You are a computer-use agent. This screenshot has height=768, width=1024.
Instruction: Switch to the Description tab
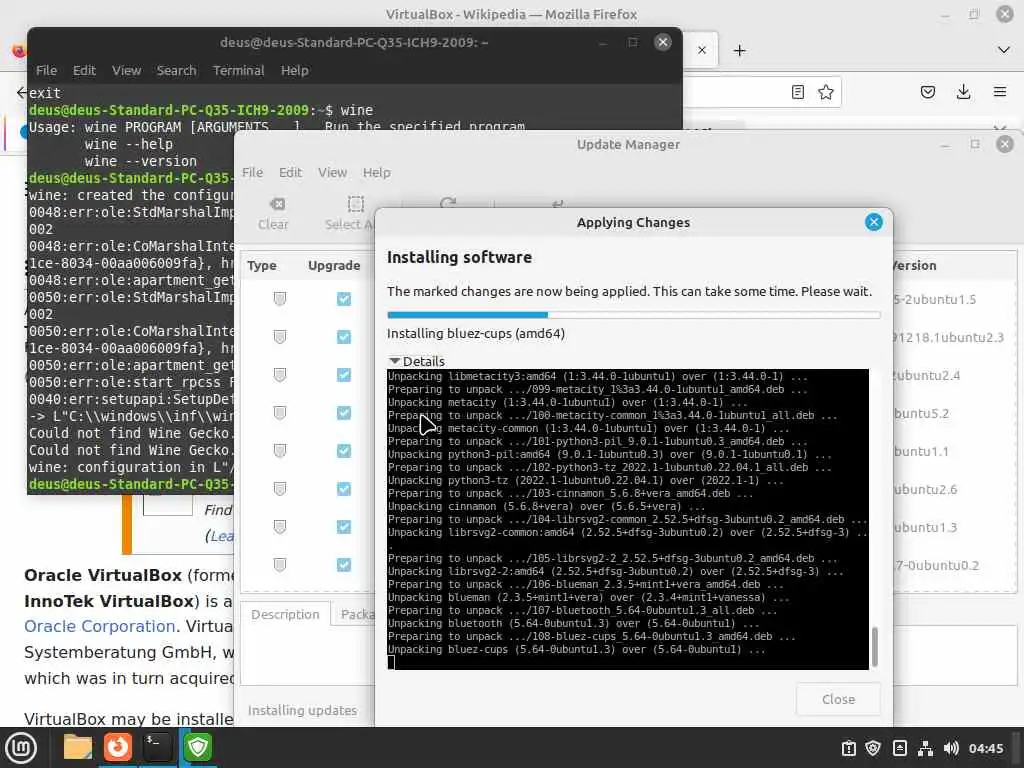coord(285,615)
